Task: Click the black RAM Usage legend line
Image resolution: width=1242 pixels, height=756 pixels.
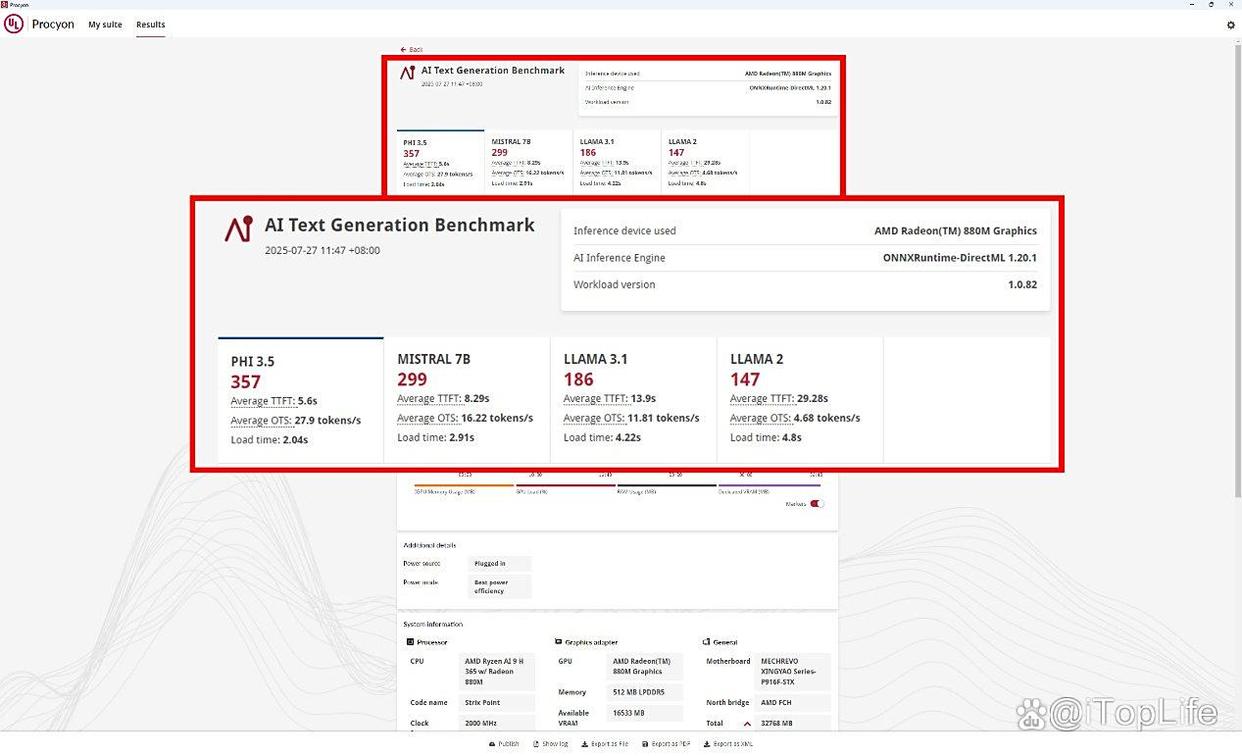Action: pyautogui.click(x=666, y=486)
